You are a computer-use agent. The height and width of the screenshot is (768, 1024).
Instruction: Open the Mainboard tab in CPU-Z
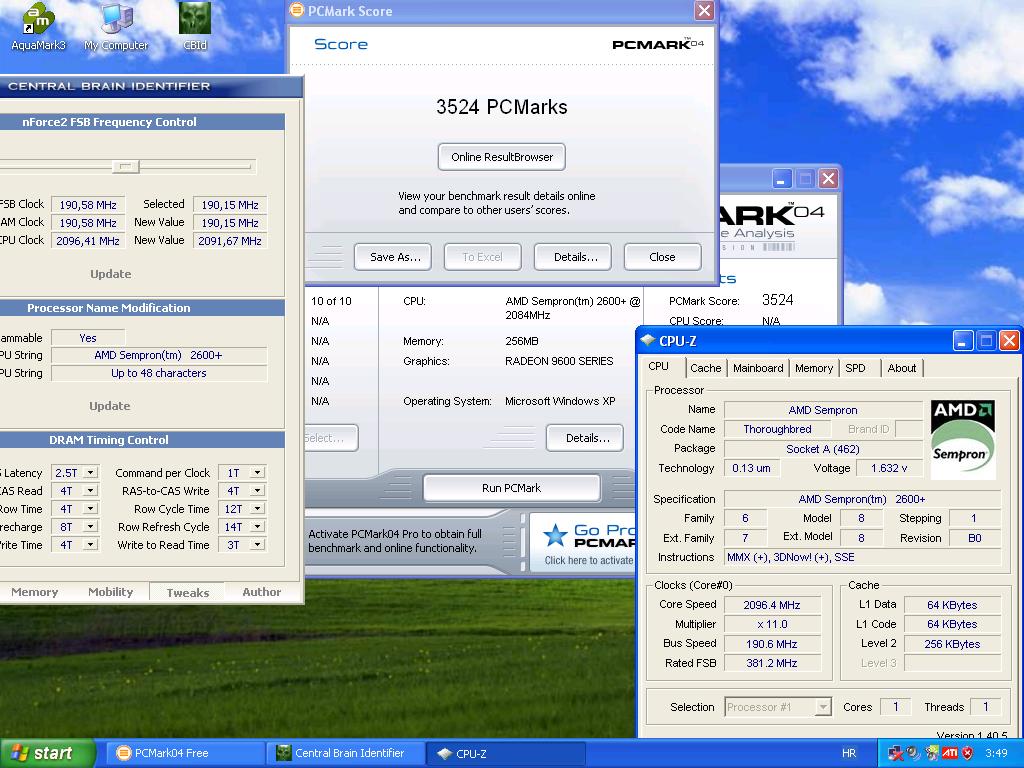pyautogui.click(x=758, y=368)
